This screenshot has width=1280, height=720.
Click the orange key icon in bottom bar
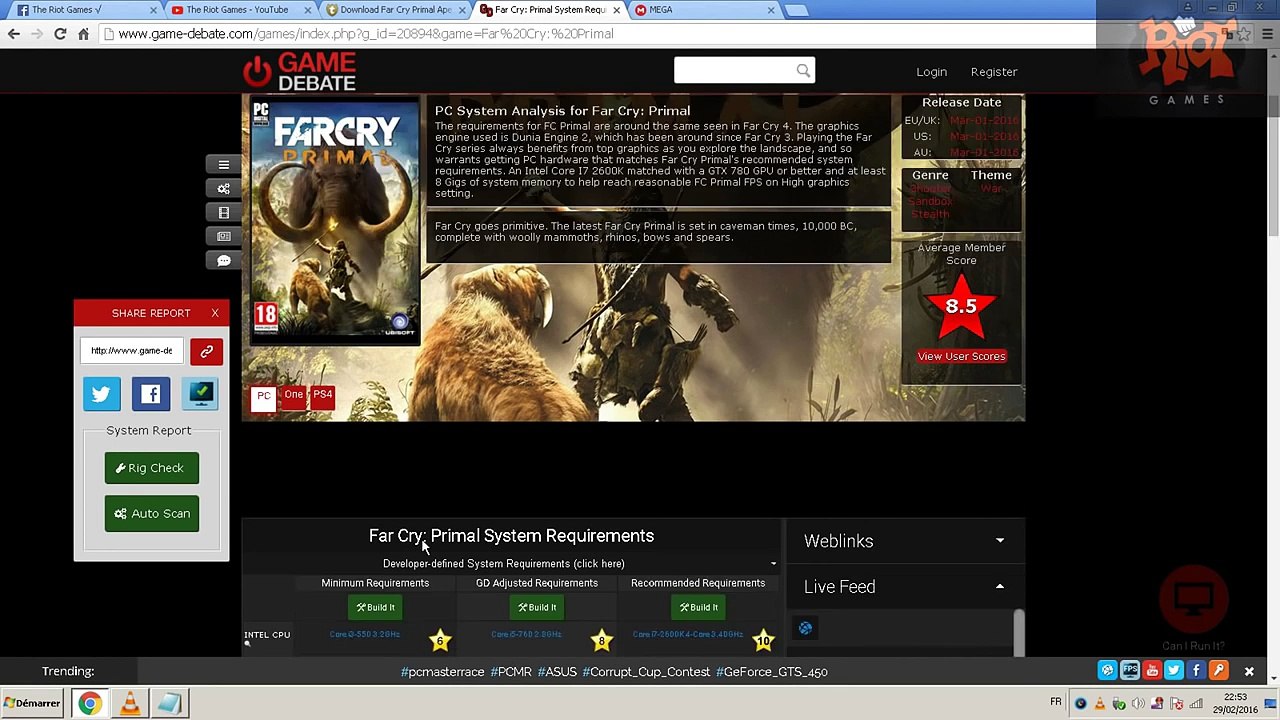[x=1218, y=671]
